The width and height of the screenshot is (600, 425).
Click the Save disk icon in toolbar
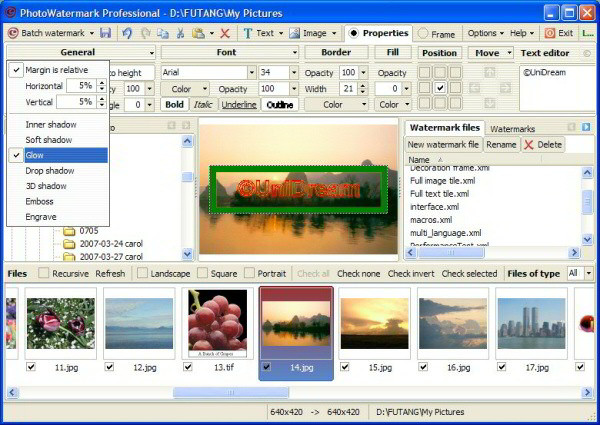(x=105, y=33)
